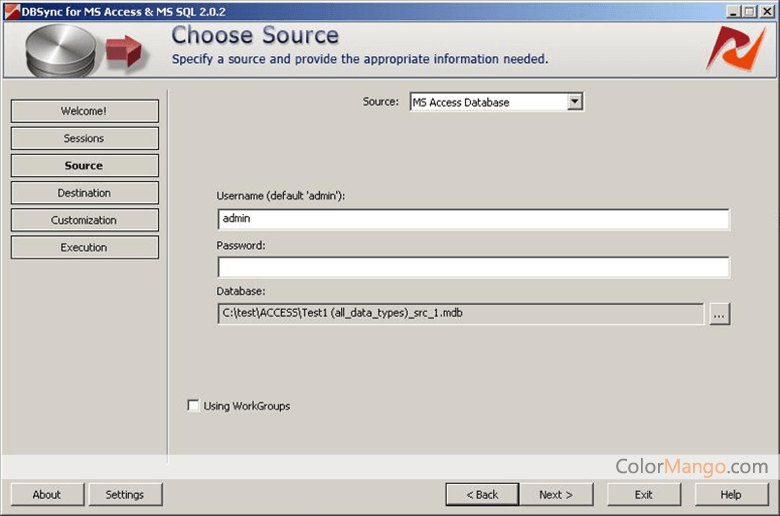Click into the empty Password field

(x=474, y=267)
